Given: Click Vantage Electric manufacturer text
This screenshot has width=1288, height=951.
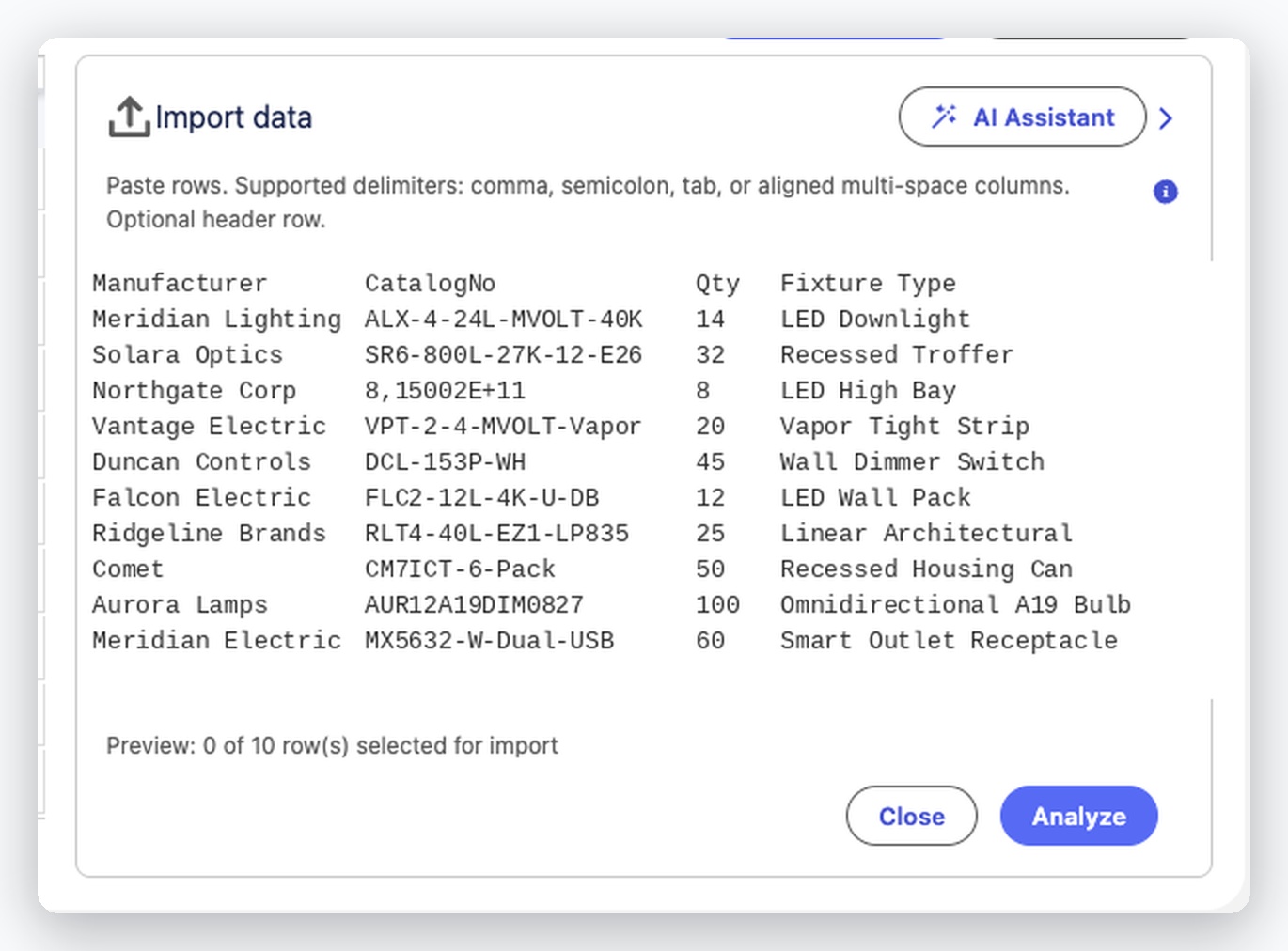Looking at the screenshot, I should click(209, 427).
